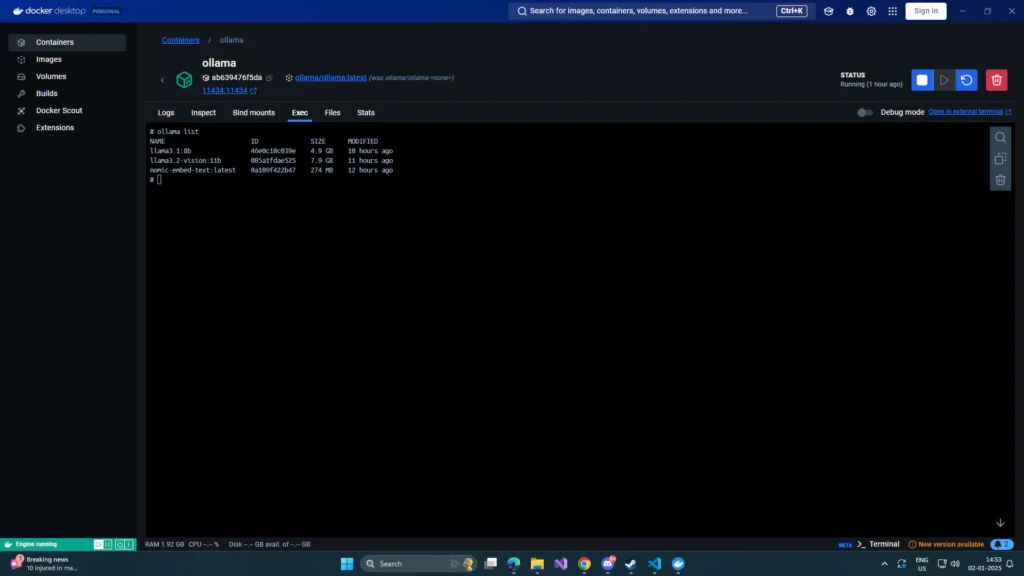The width and height of the screenshot is (1024, 576).
Task: Switch to the Bind mounts tab
Action: 253,113
